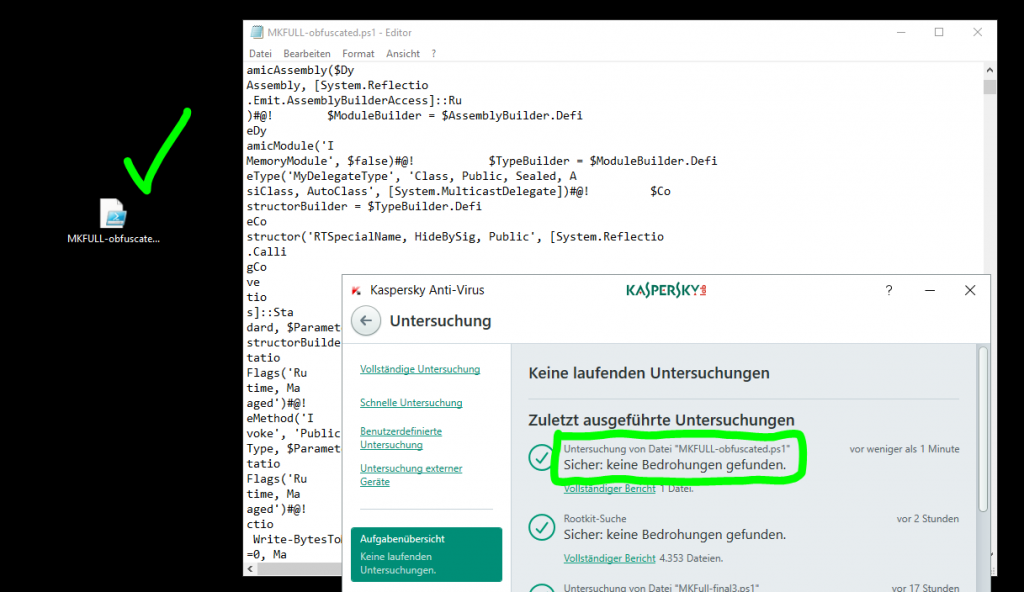
Task: Click the Editor scroll up arrow
Action: pyautogui.click(x=990, y=69)
